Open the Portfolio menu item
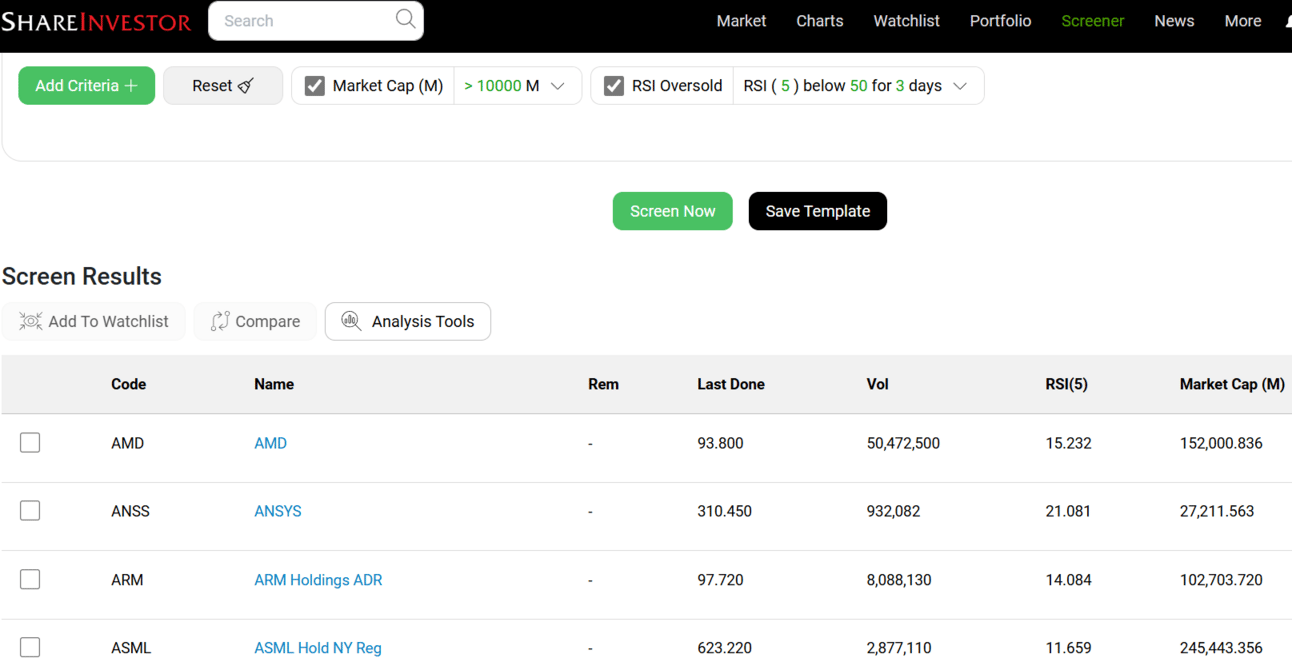Screen dimensions: 1292x670 (x=1000, y=21)
